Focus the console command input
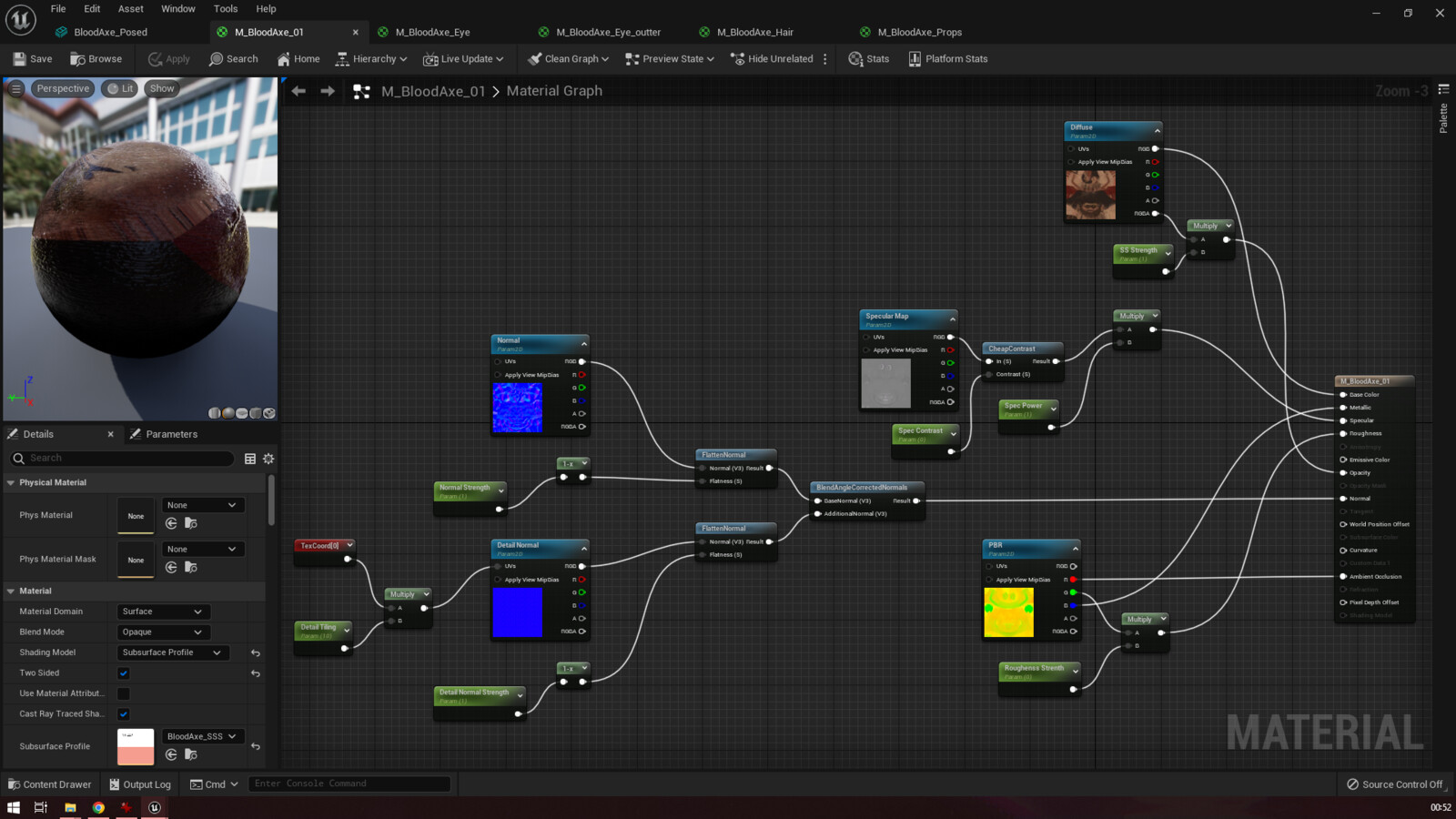Image resolution: width=1456 pixels, height=819 pixels. click(x=349, y=784)
